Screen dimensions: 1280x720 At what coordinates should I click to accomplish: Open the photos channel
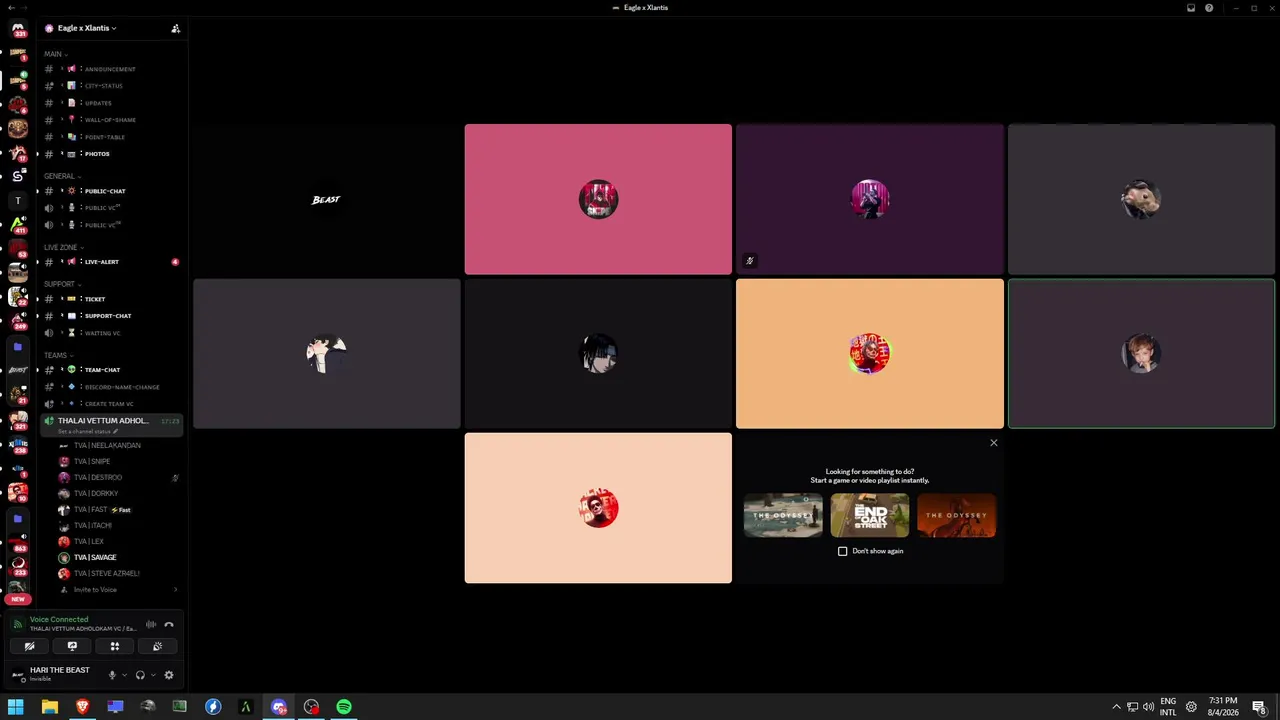[x=110, y=154]
